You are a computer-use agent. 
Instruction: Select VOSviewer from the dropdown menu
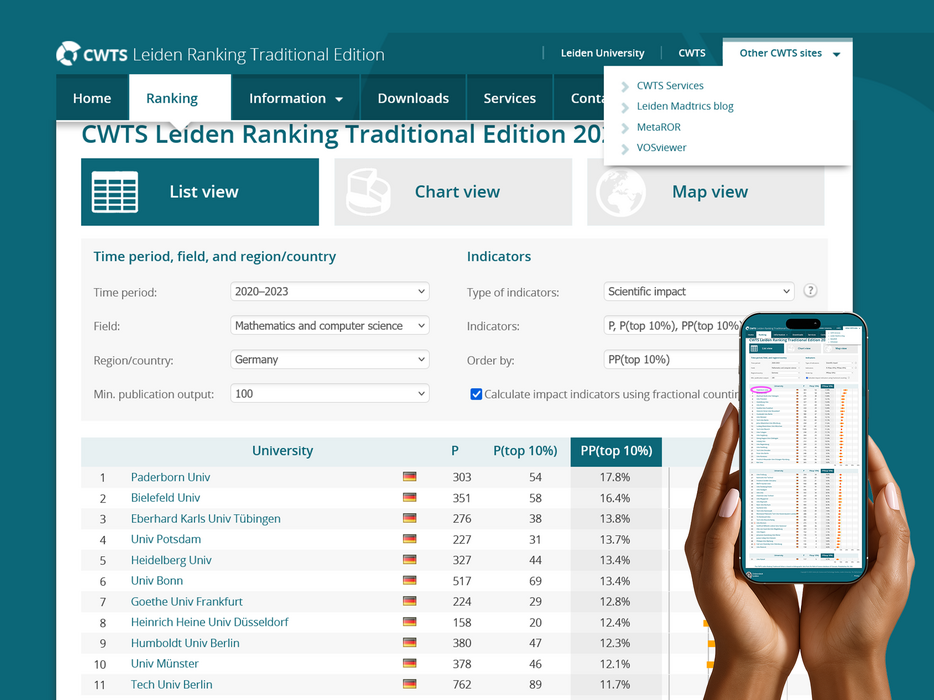(661, 148)
